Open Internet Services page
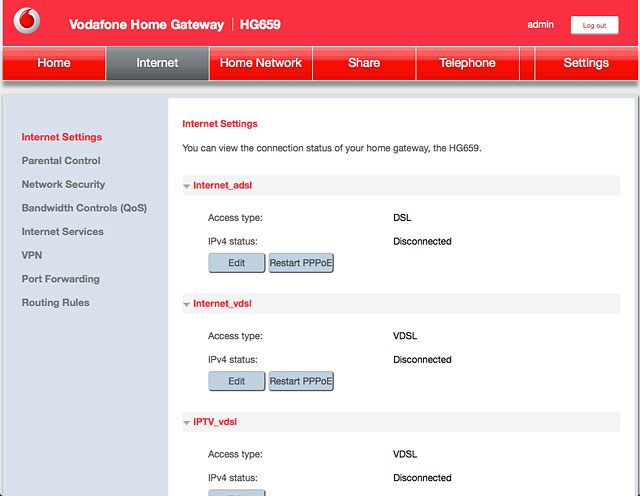Image resolution: width=640 pixels, height=496 pixels. click(62, 232)
